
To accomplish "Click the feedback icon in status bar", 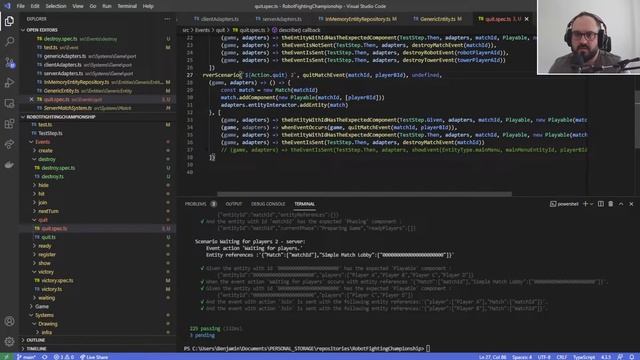I will pos(620,357).
